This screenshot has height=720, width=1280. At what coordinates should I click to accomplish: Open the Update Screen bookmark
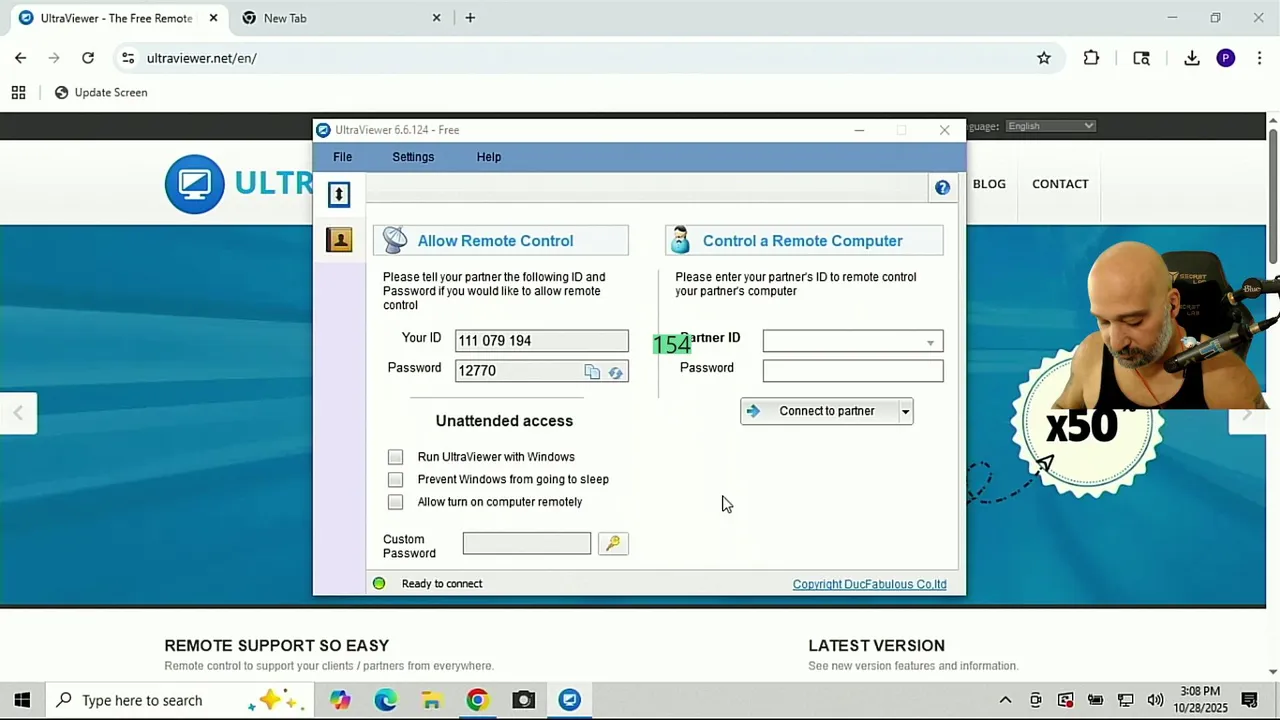click(101, 92)
